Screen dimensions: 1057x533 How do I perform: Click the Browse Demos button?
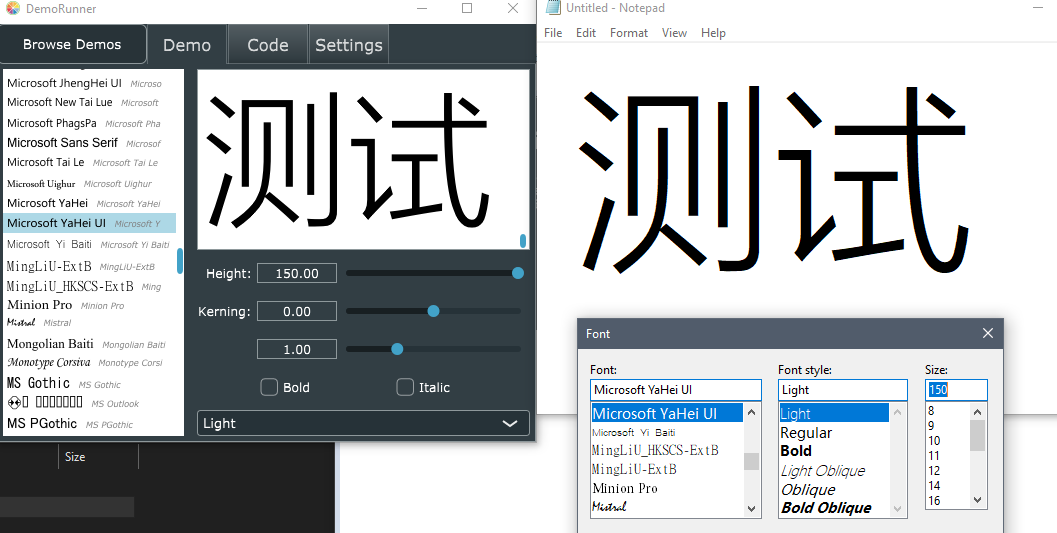72,44
